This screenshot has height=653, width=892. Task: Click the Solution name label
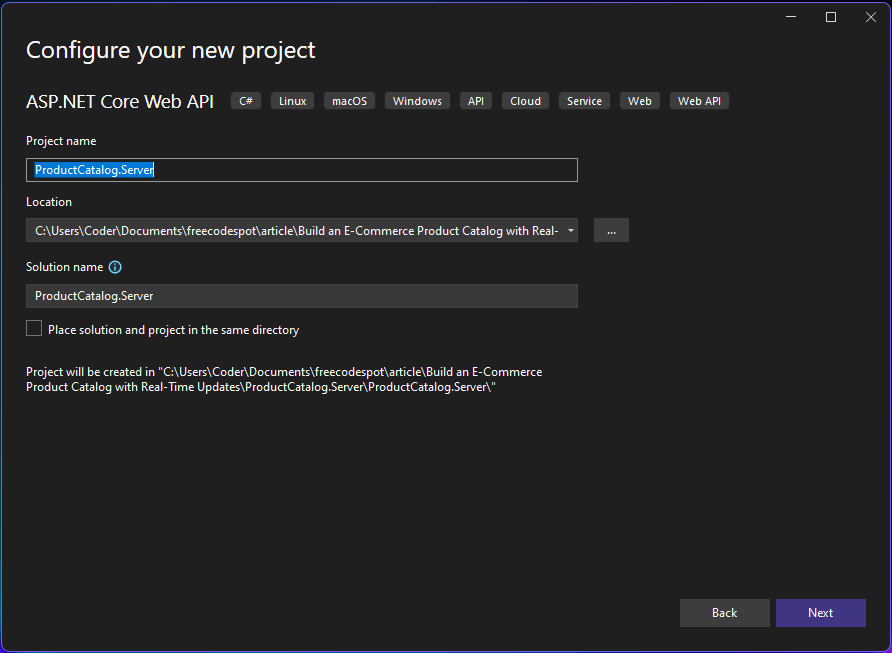click(x=65, y=267)
